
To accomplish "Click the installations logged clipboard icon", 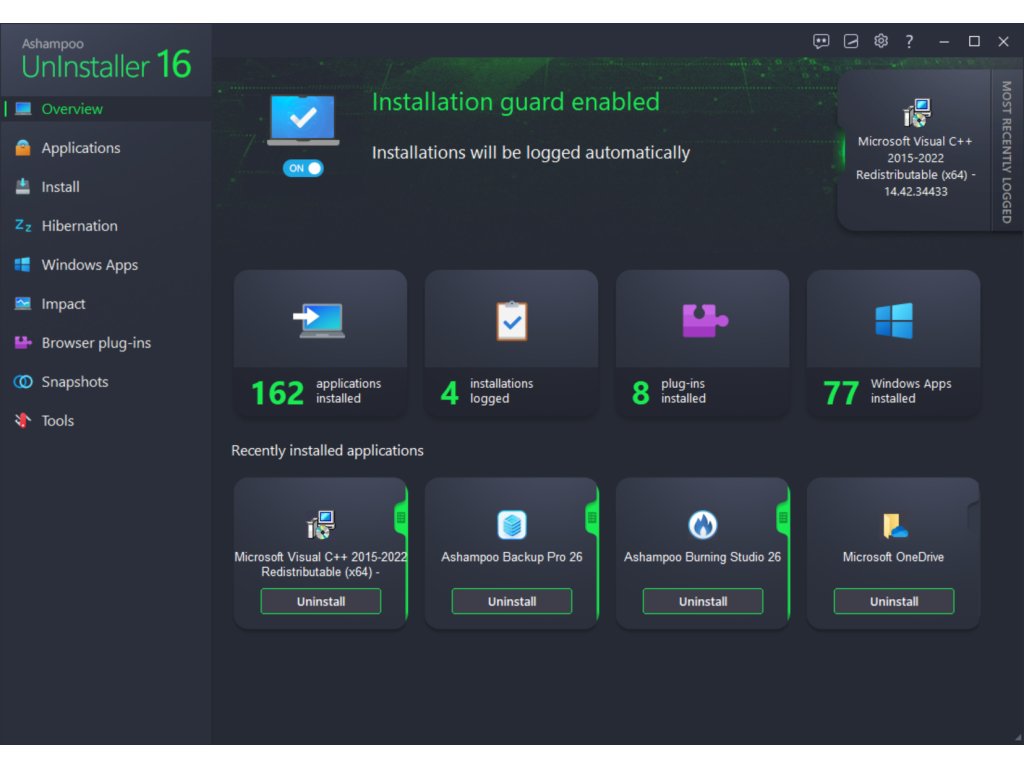I will [x=512, y=321].
